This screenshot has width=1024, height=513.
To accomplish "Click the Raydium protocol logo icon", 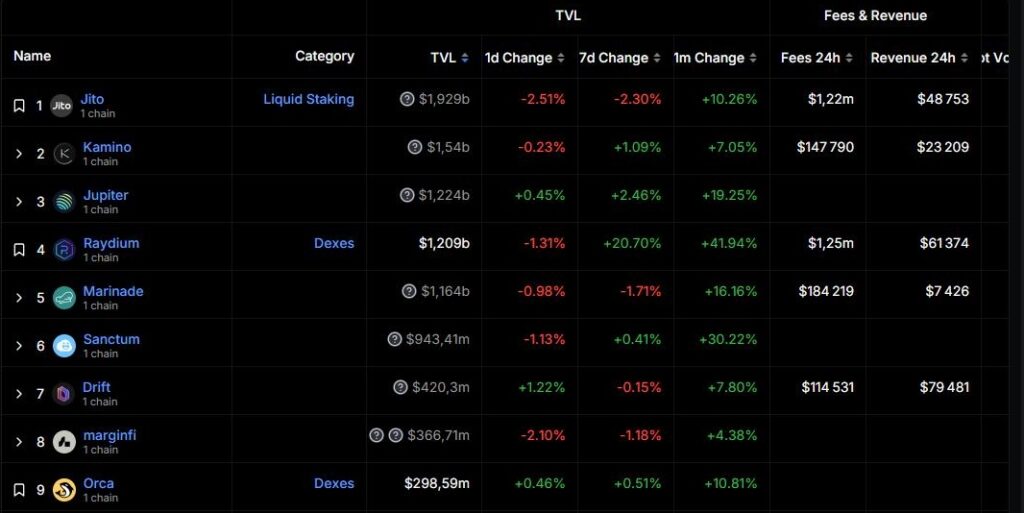I will click(x=64, y=249).
